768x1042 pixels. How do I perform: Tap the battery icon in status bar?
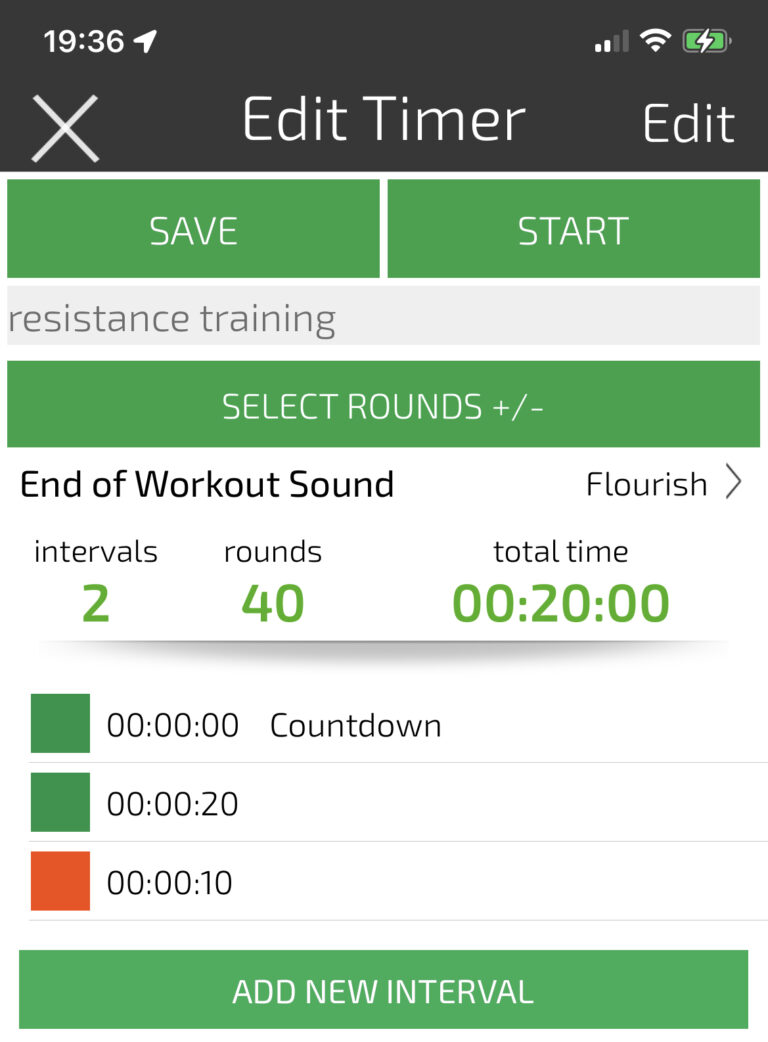pyautogui.click(x=706, y=41)
